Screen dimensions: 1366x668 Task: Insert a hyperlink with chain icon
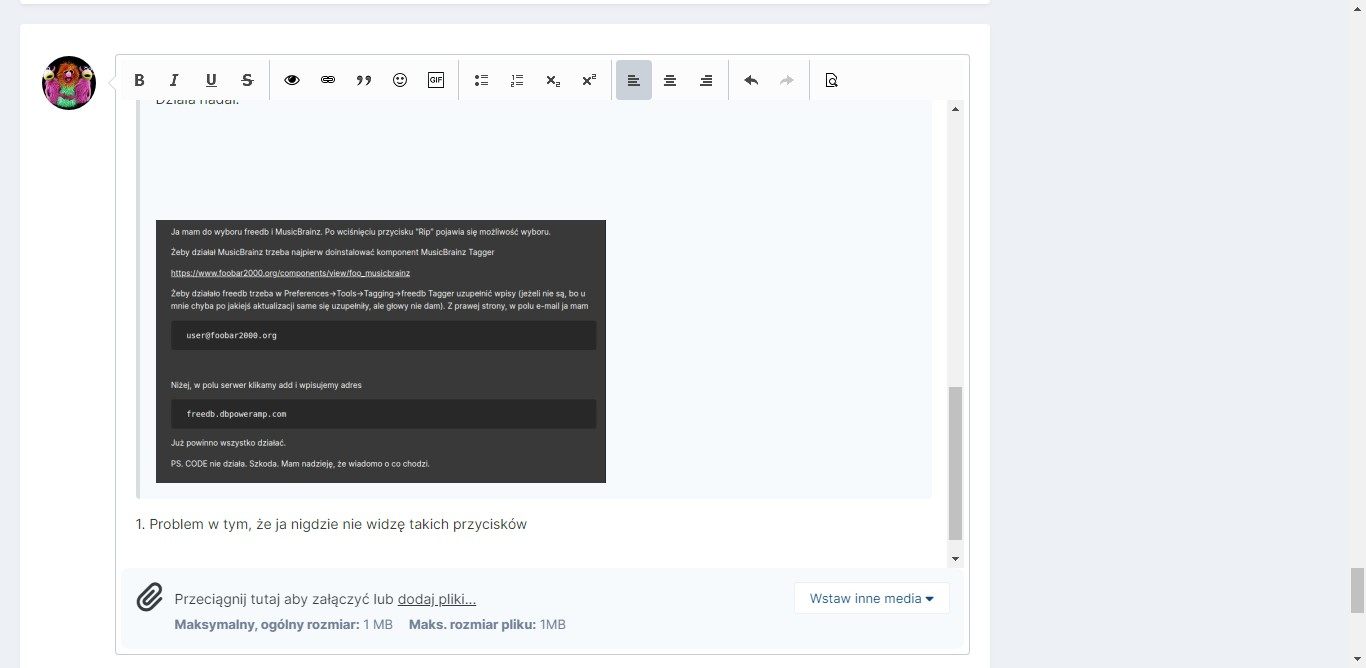pyautogui.click(x=328, y=80)
